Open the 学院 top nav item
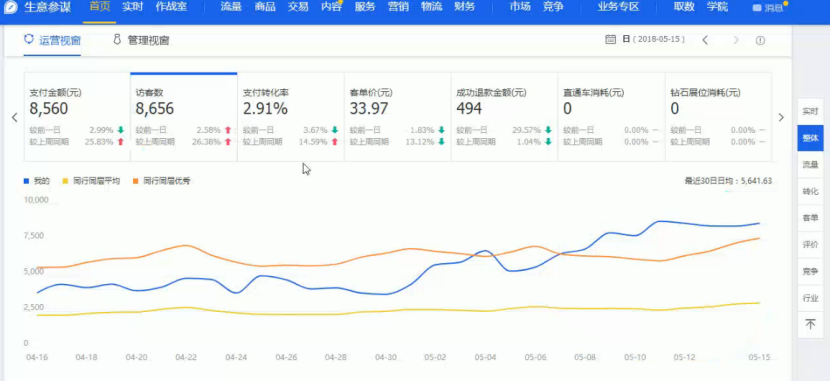This screenshot has height=381, width=830. pos(717,7)
